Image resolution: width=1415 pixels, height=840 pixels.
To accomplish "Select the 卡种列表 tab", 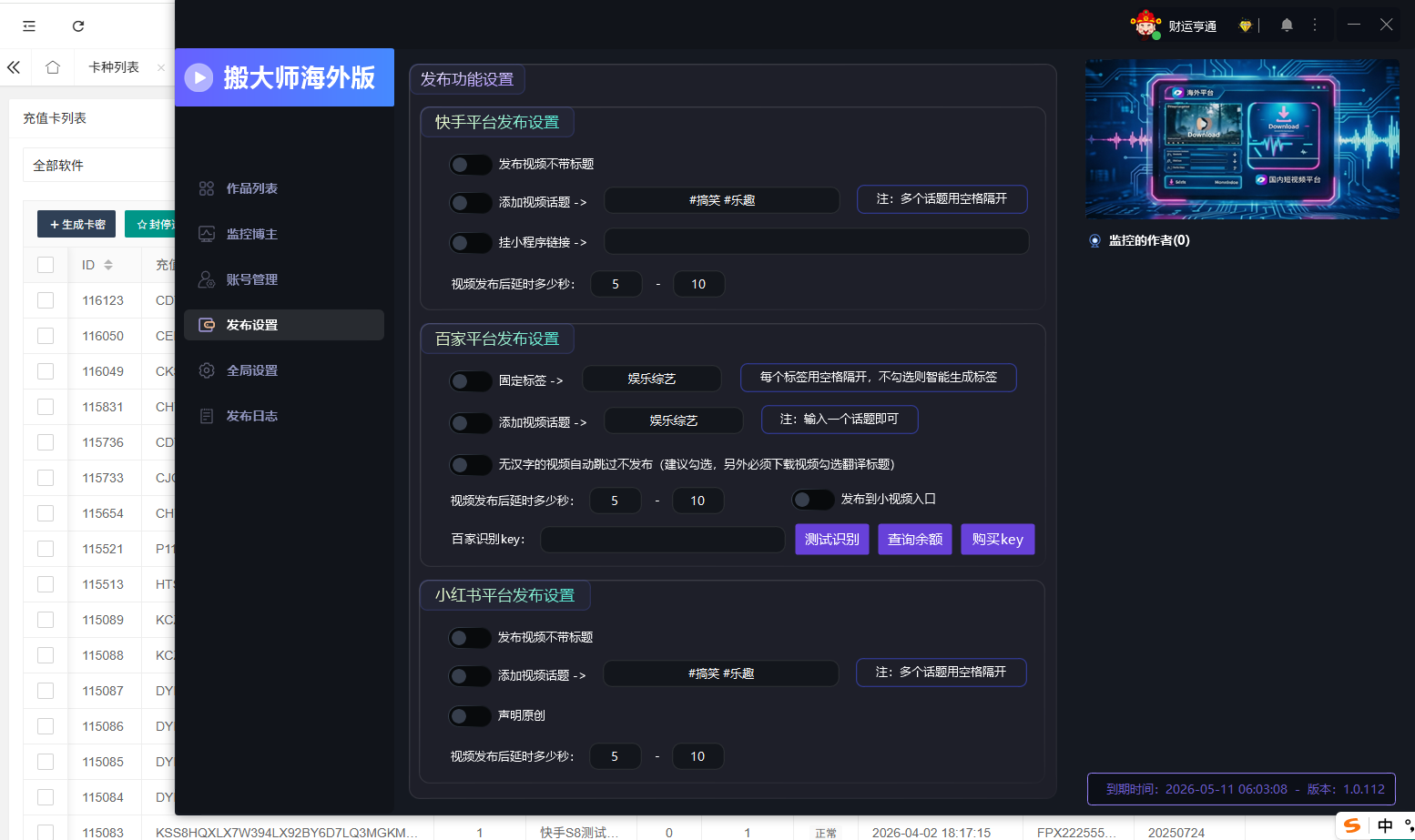I will 114,67.
